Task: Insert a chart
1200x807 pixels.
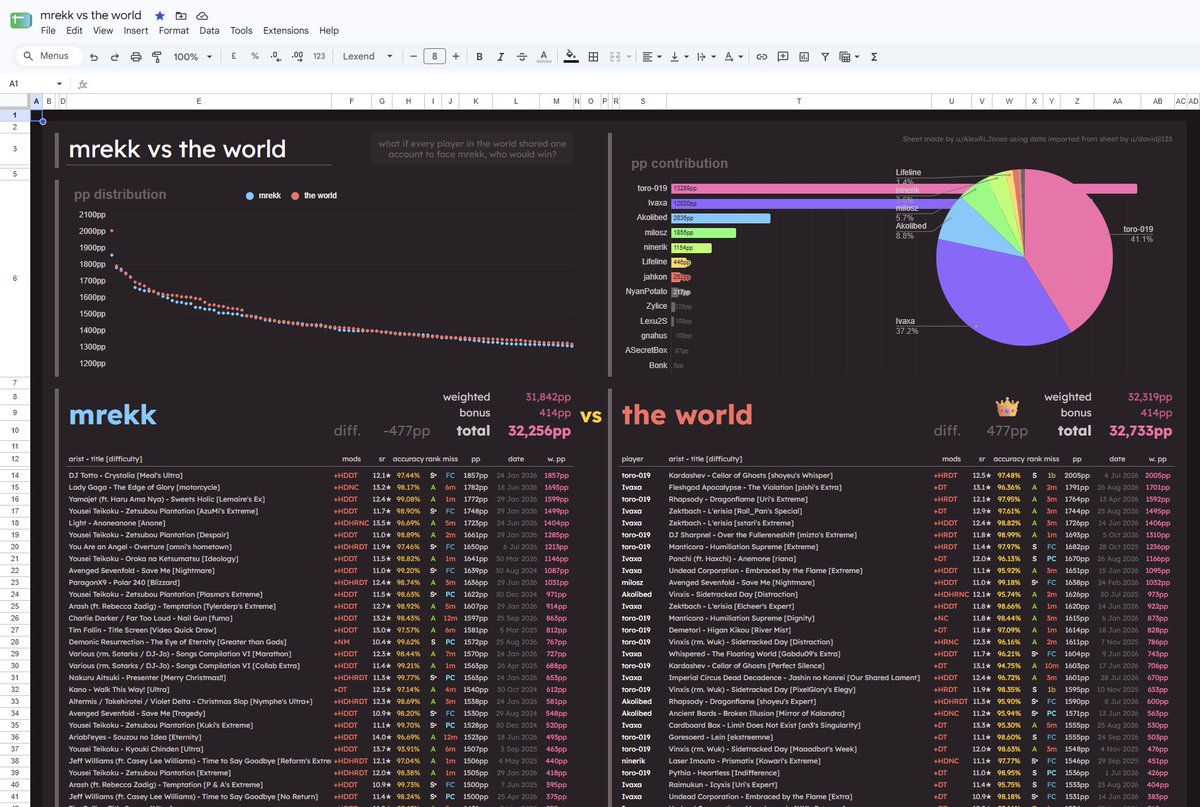Action: [x=804, y=57]
